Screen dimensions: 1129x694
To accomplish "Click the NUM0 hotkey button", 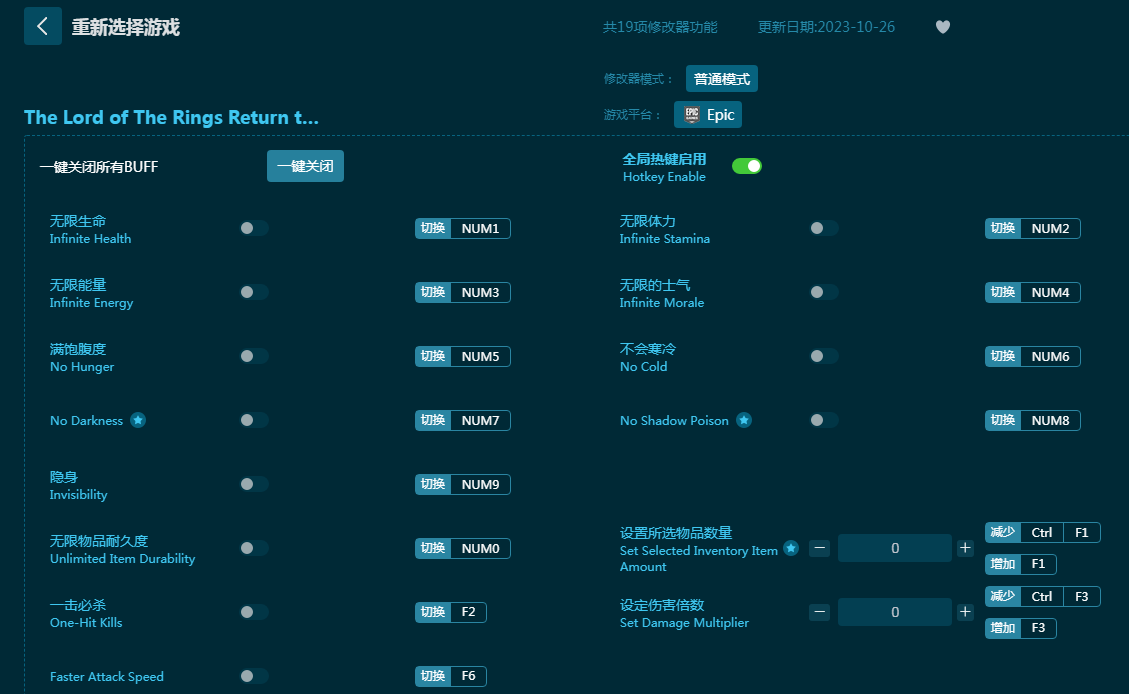I will [462, 549].
